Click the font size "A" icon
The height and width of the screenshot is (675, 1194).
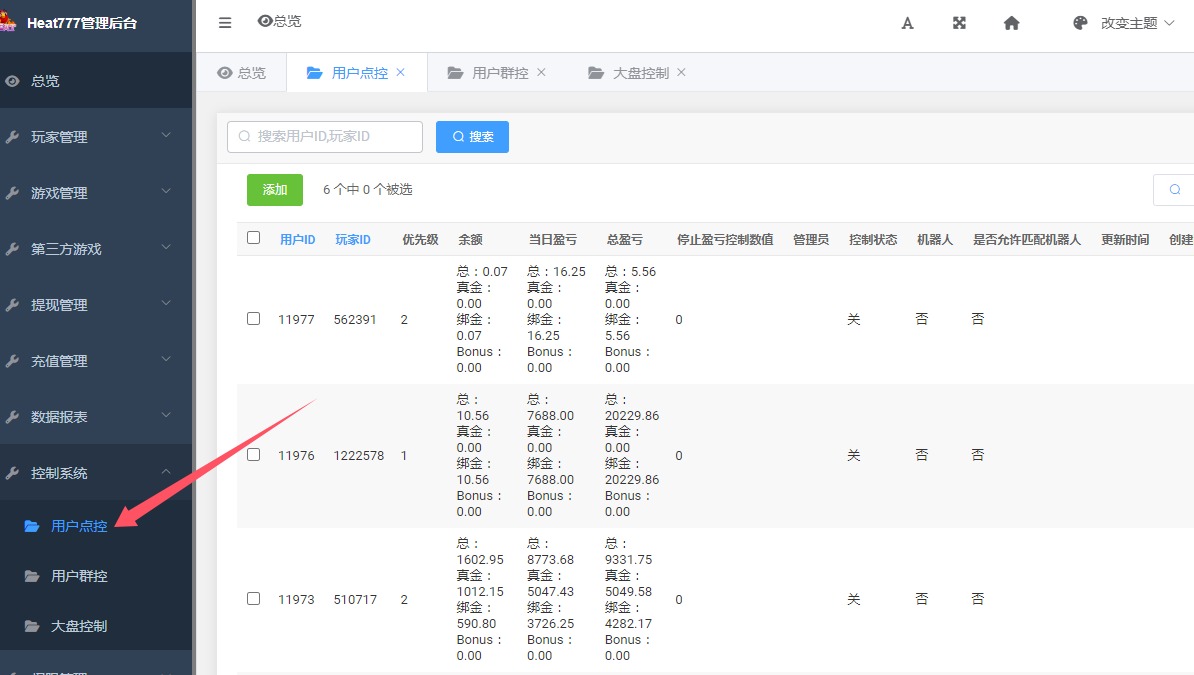point(906,22)
